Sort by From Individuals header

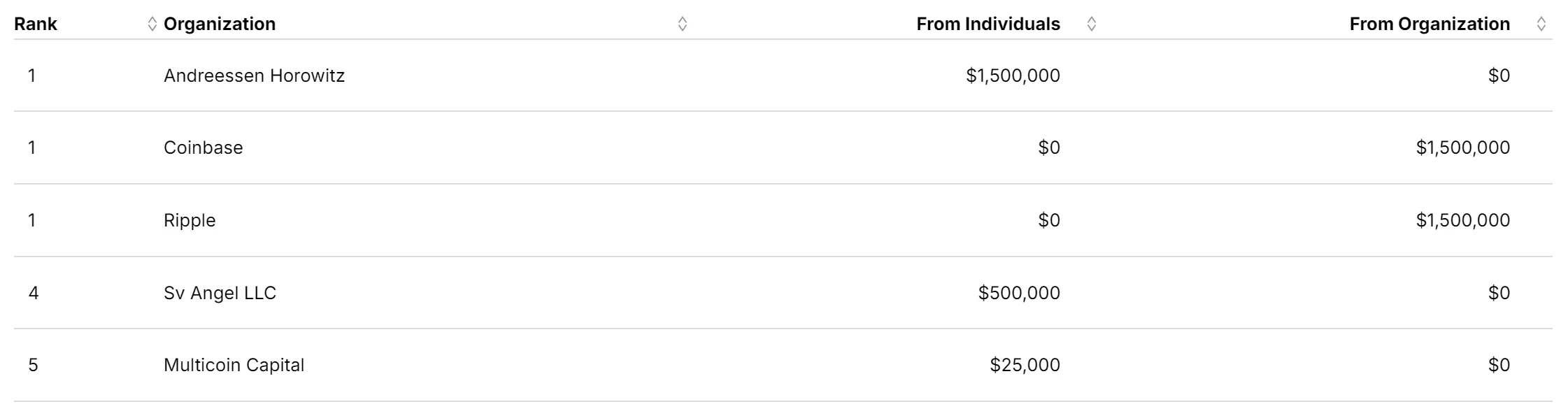[988, 24]
